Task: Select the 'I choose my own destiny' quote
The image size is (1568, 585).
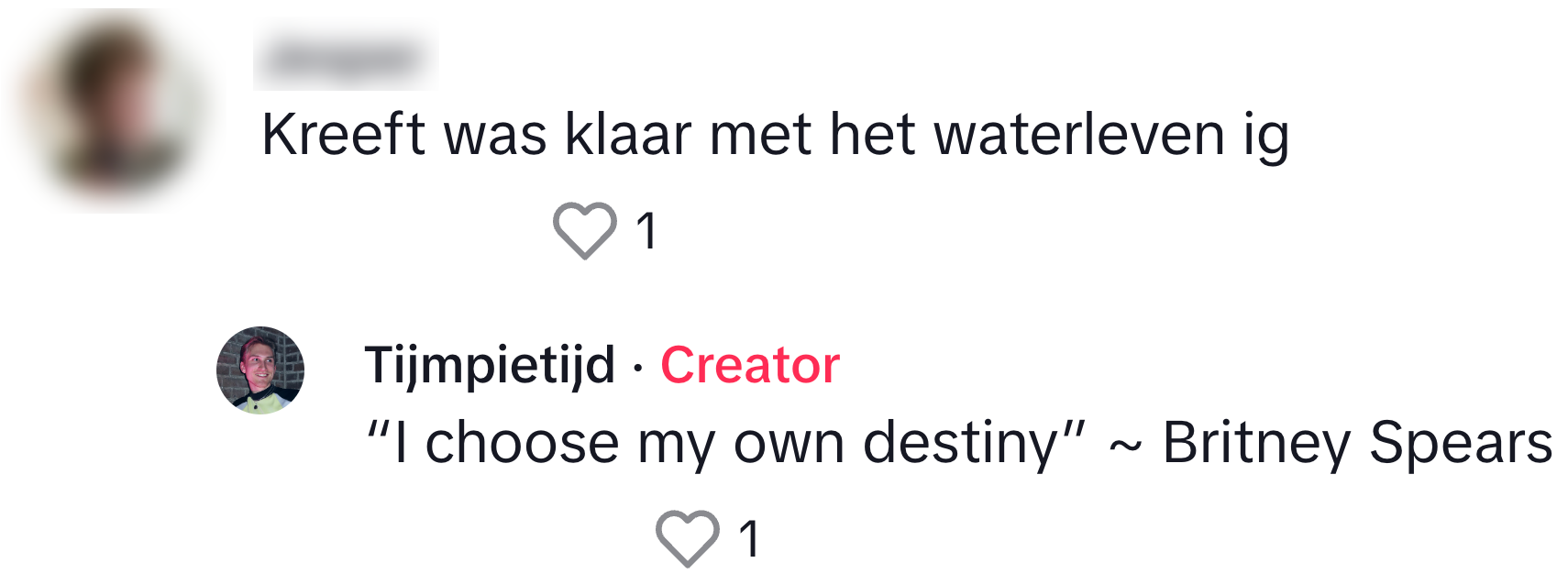Action: point(724,443)
